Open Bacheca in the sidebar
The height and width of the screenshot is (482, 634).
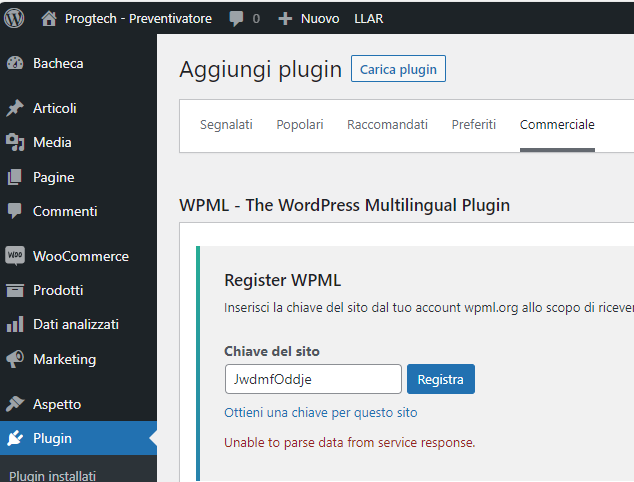tap(58, 63)
